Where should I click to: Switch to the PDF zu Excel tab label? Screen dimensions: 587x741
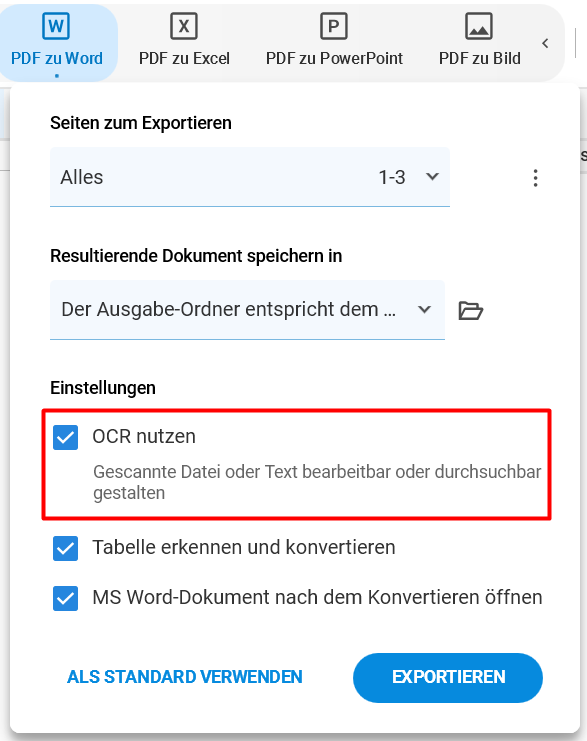[184, 58]
